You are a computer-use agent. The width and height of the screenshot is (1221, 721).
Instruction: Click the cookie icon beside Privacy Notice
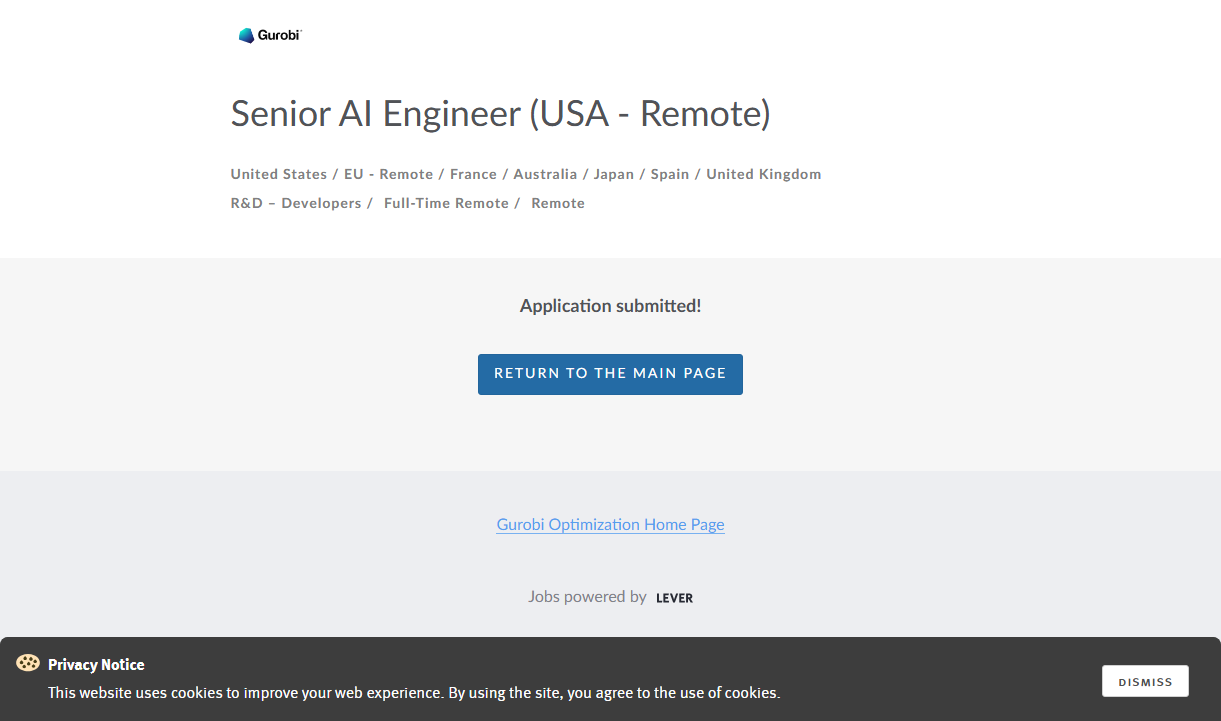[28, 663]
